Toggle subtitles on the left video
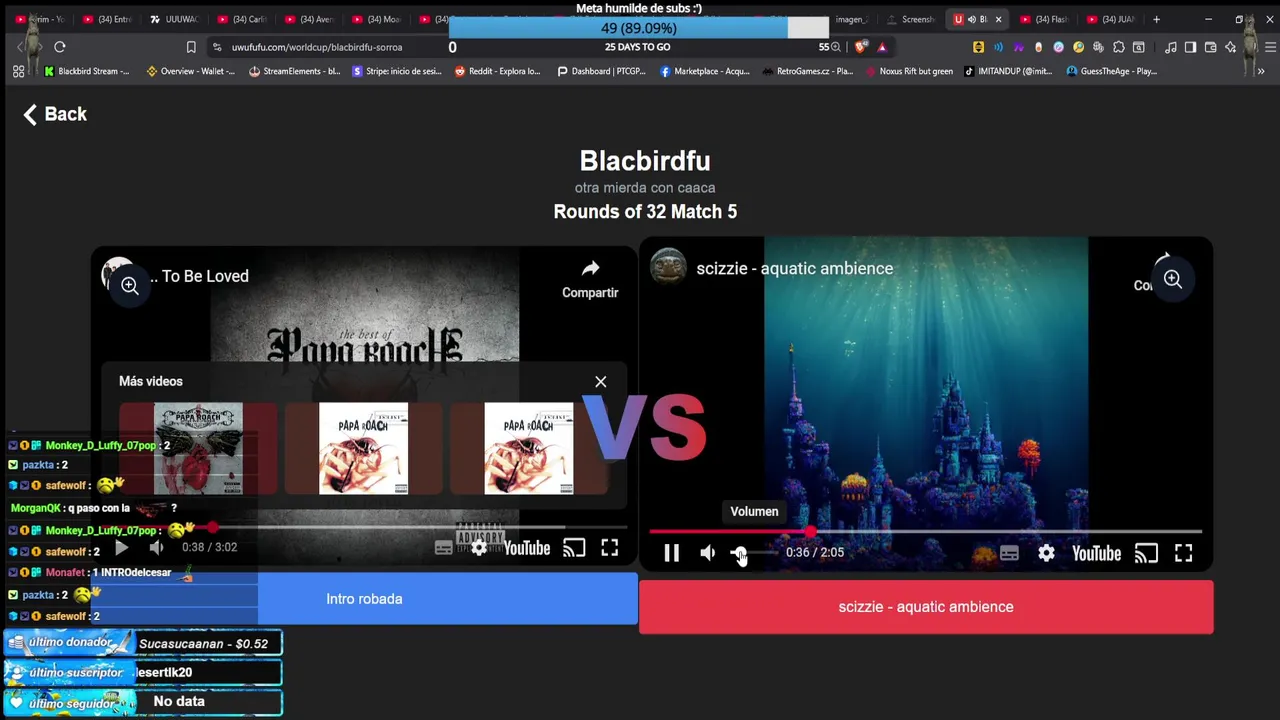 pos(444,548)
